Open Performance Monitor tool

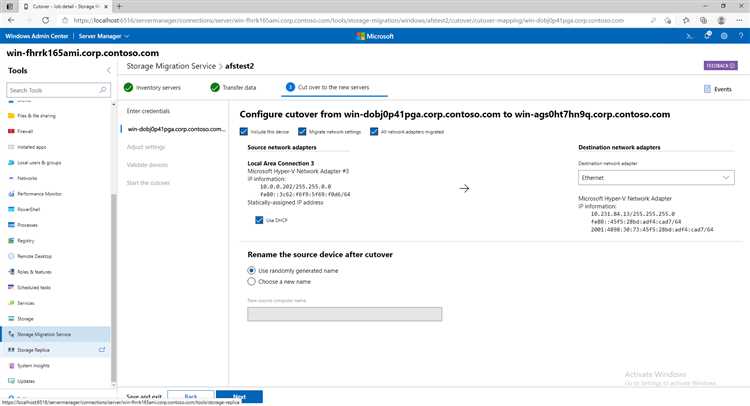(x=39, y=194)
